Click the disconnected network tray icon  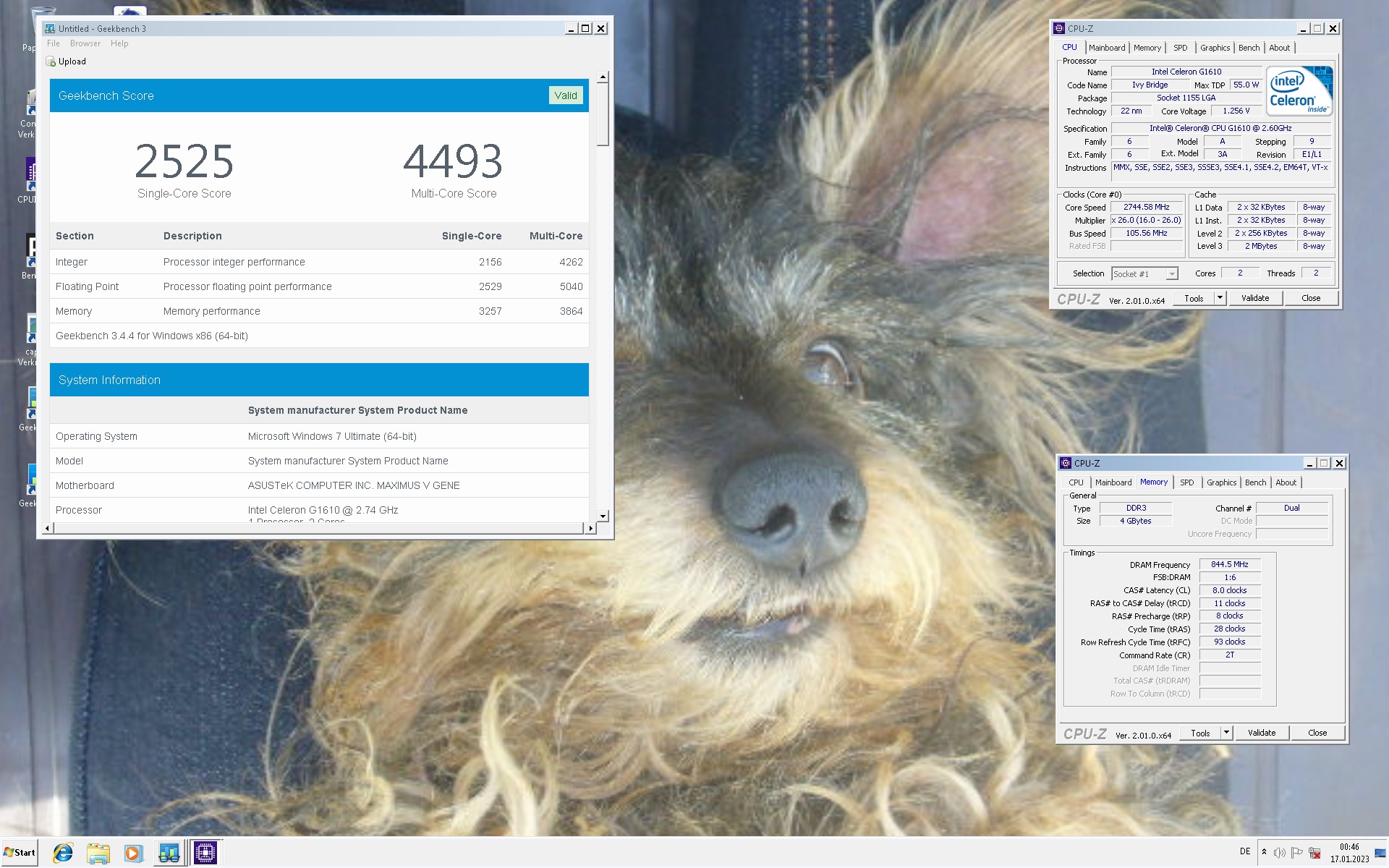[x=1315, y=853]
